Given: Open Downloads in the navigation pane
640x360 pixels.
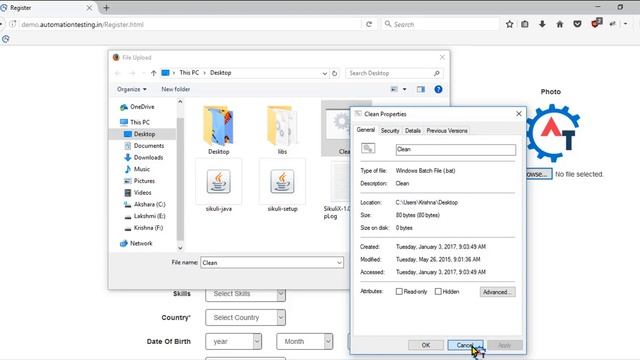Looking at the screenshot, I should tap(144, 158).
